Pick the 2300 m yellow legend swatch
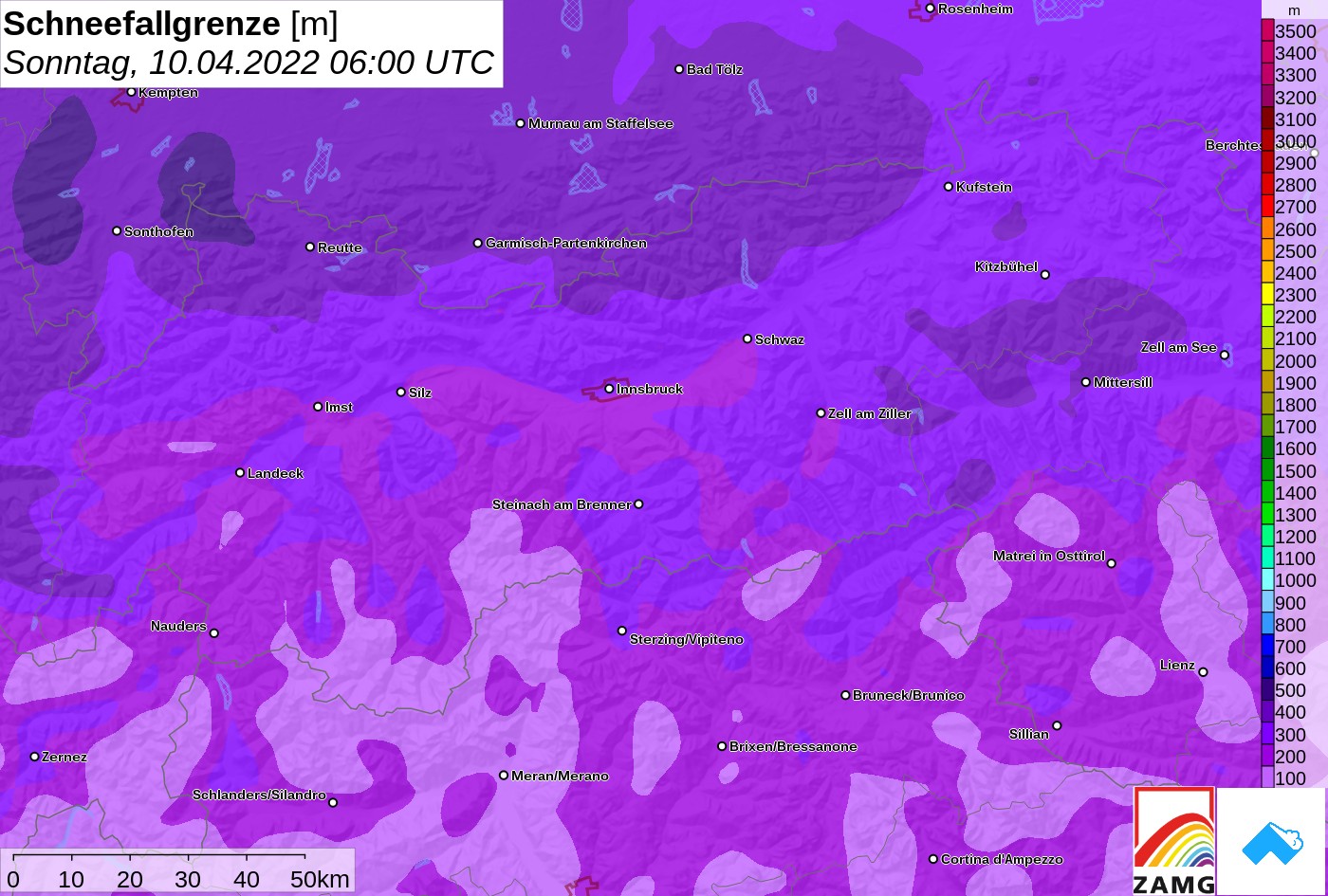 tap(1267, 295)
